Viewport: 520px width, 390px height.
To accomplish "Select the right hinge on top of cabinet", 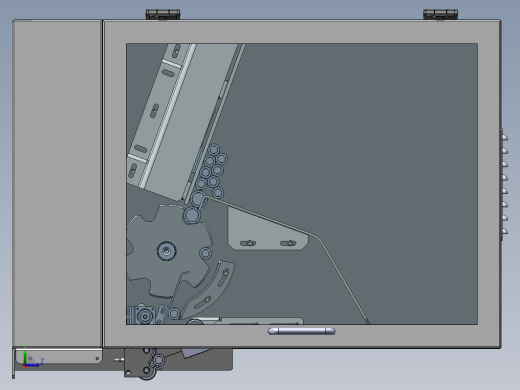I will pos(440,14).
